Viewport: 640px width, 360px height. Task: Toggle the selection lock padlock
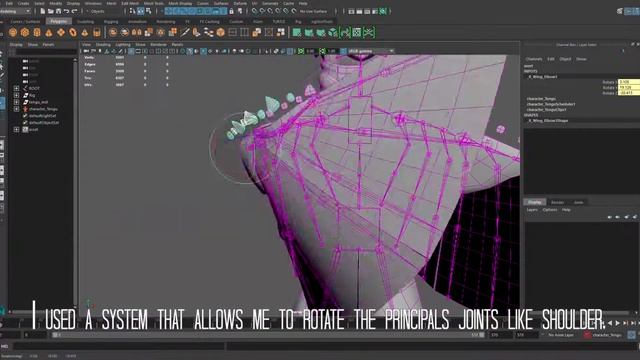231,11
